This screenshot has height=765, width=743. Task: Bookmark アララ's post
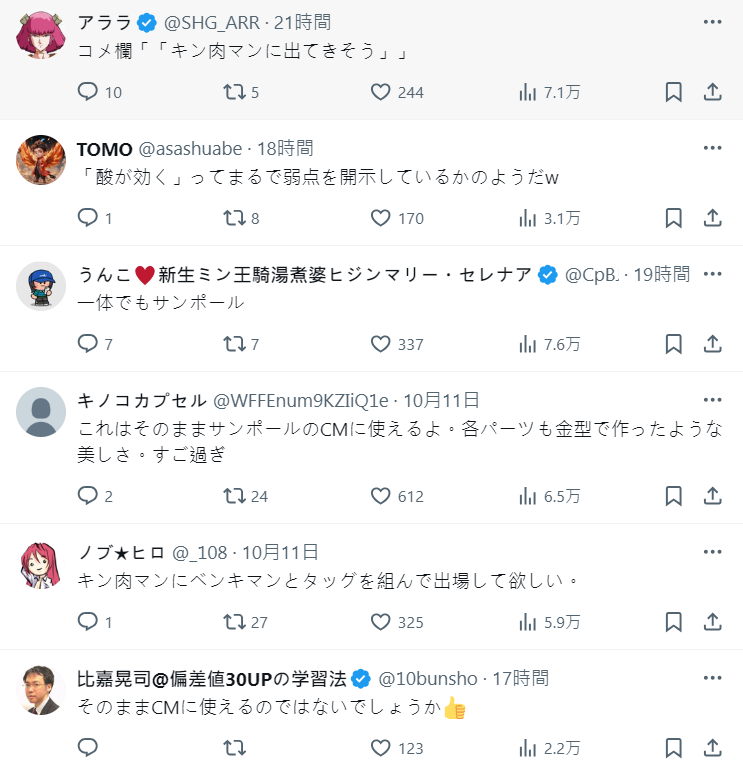(674, 92)
